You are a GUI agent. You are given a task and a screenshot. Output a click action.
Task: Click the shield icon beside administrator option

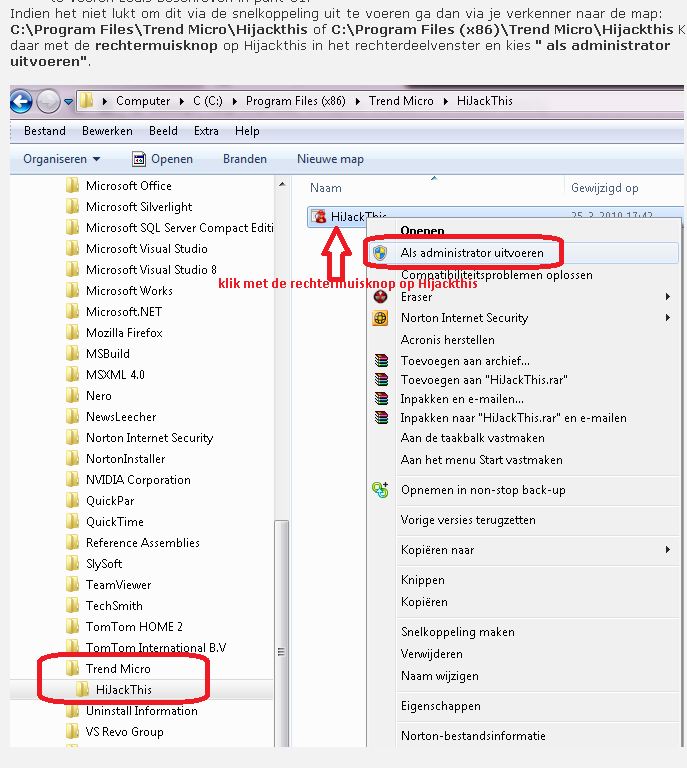380,253
